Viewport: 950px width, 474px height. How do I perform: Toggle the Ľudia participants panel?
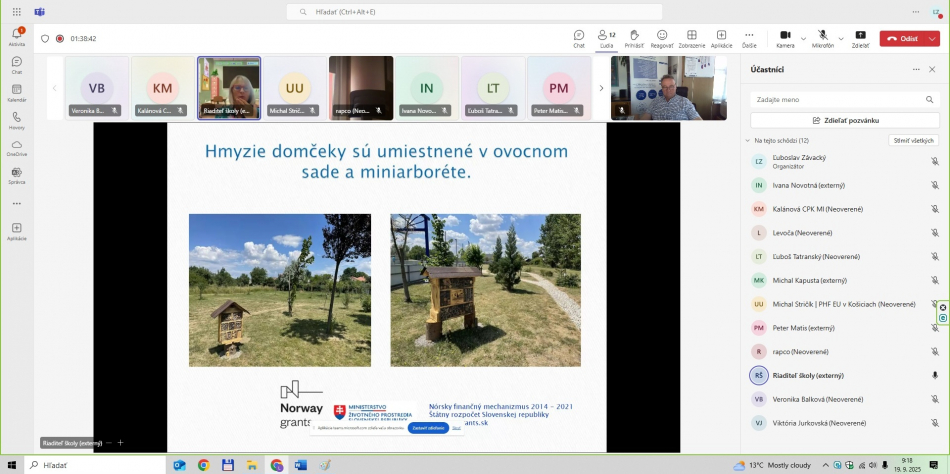(x=606, y=38)
